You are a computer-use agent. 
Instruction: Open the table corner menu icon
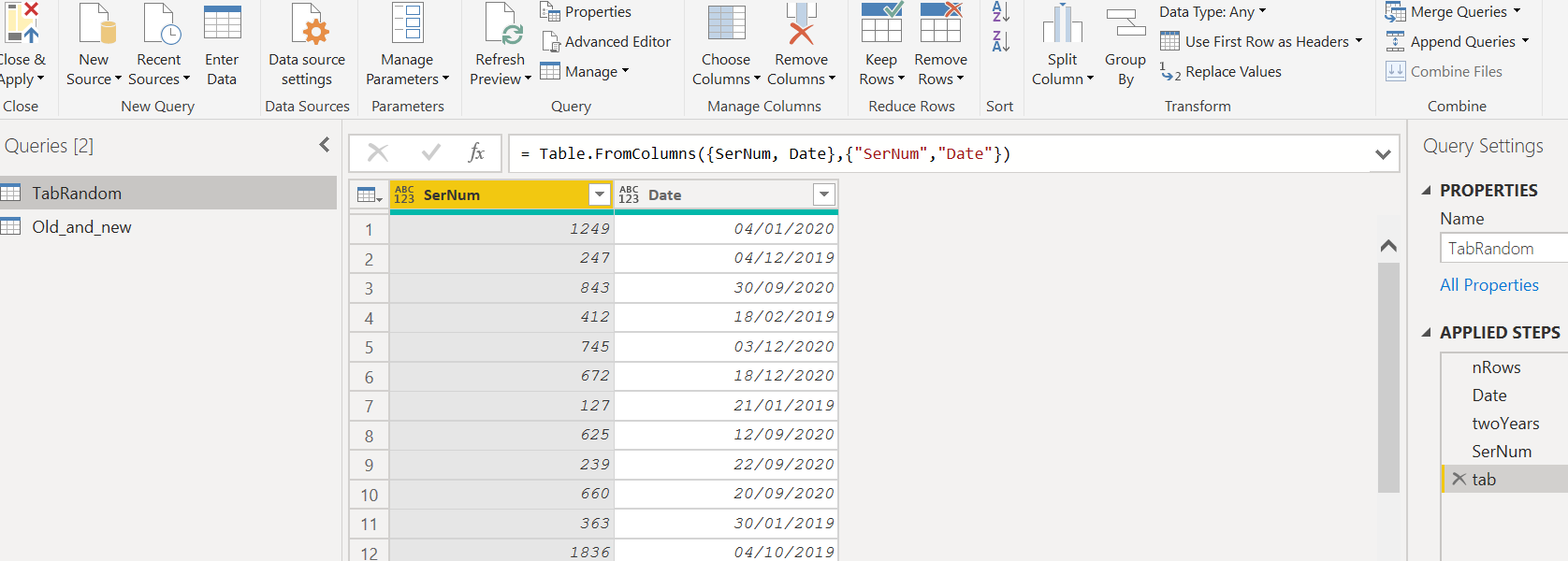[370, 194]
